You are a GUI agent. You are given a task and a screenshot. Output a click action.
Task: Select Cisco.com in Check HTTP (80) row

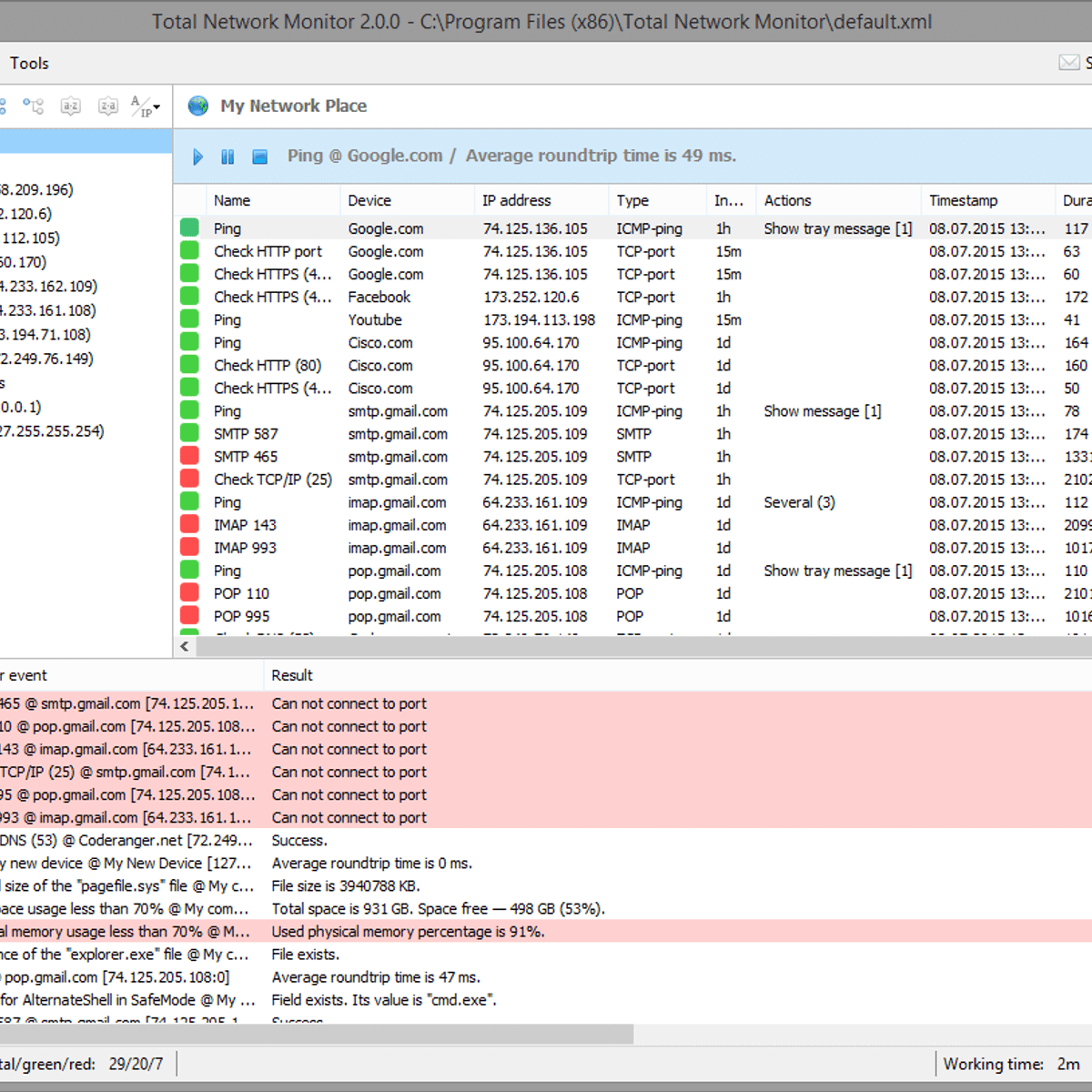point(380,366)
